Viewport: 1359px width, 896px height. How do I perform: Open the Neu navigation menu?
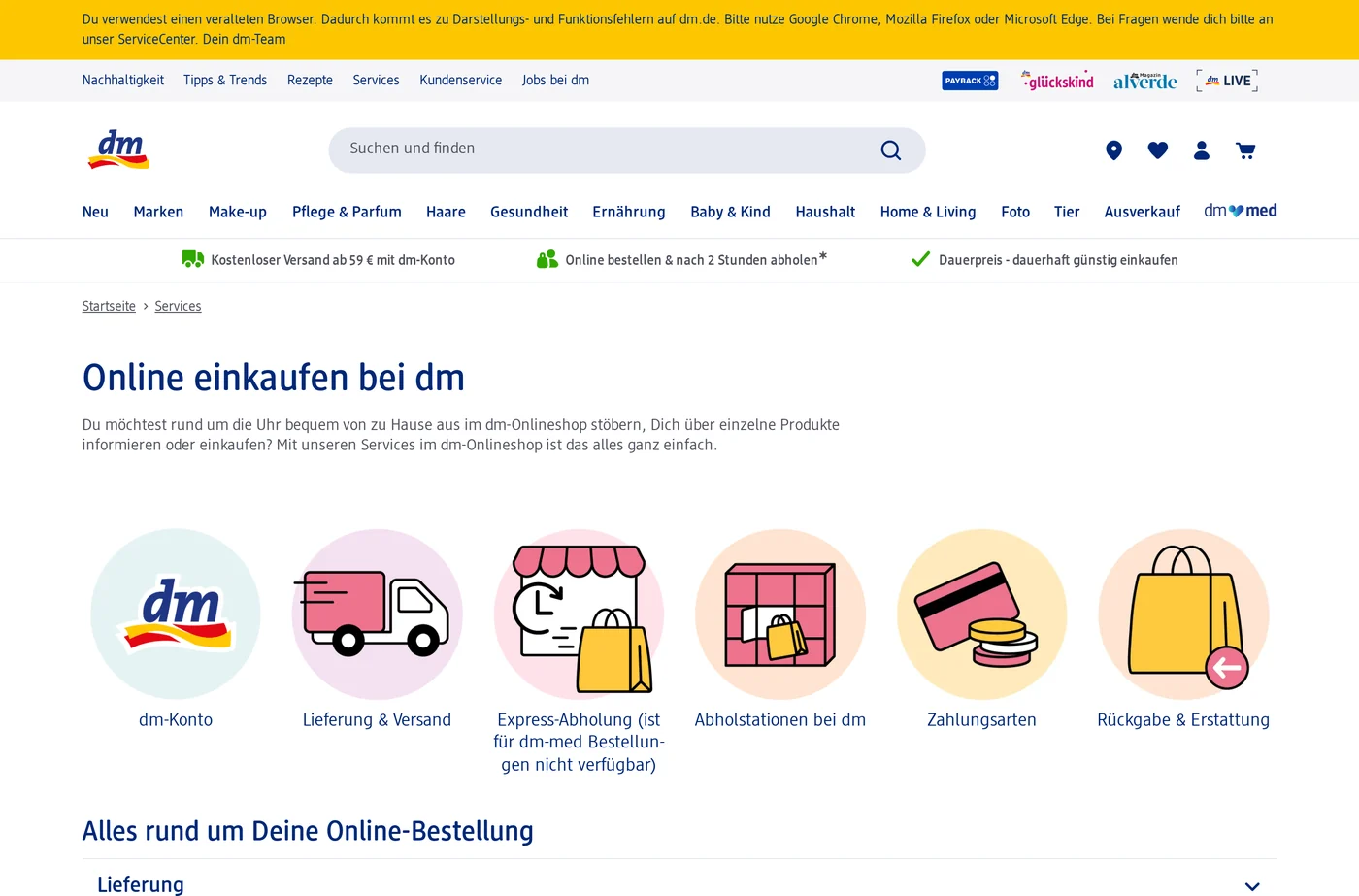[95, 212]
